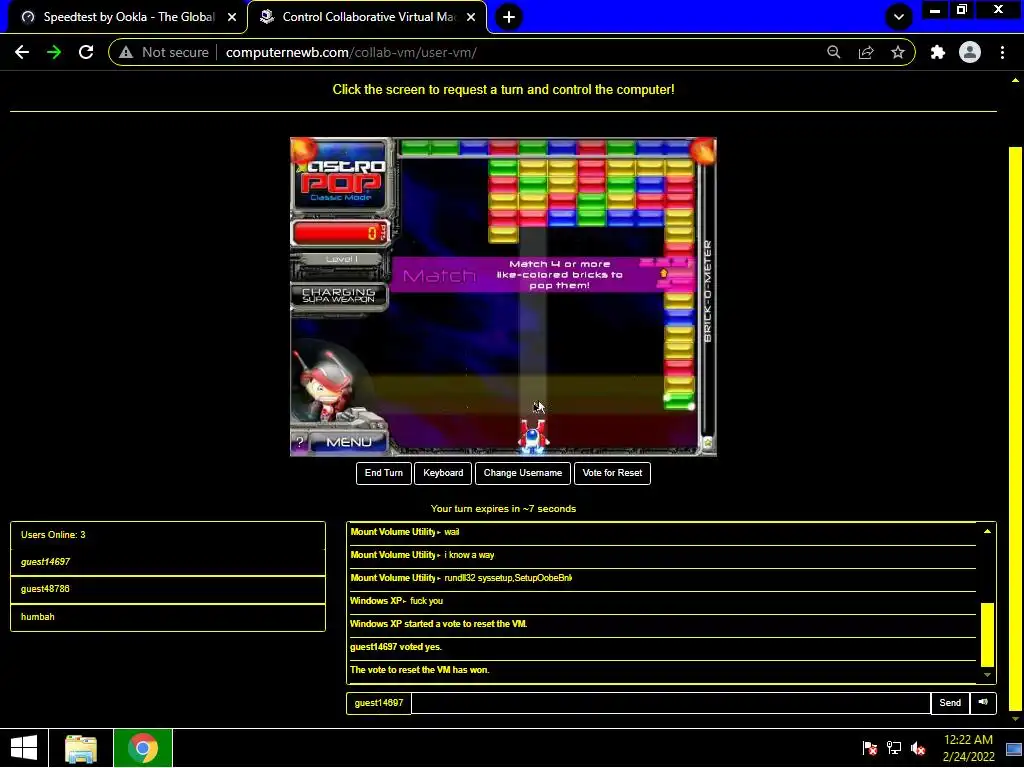Viewport: 1024px width, 768px height.
Task: Click the guest14697 username label beside chat input
Action: pyautogui.click(x=379, y=703)
